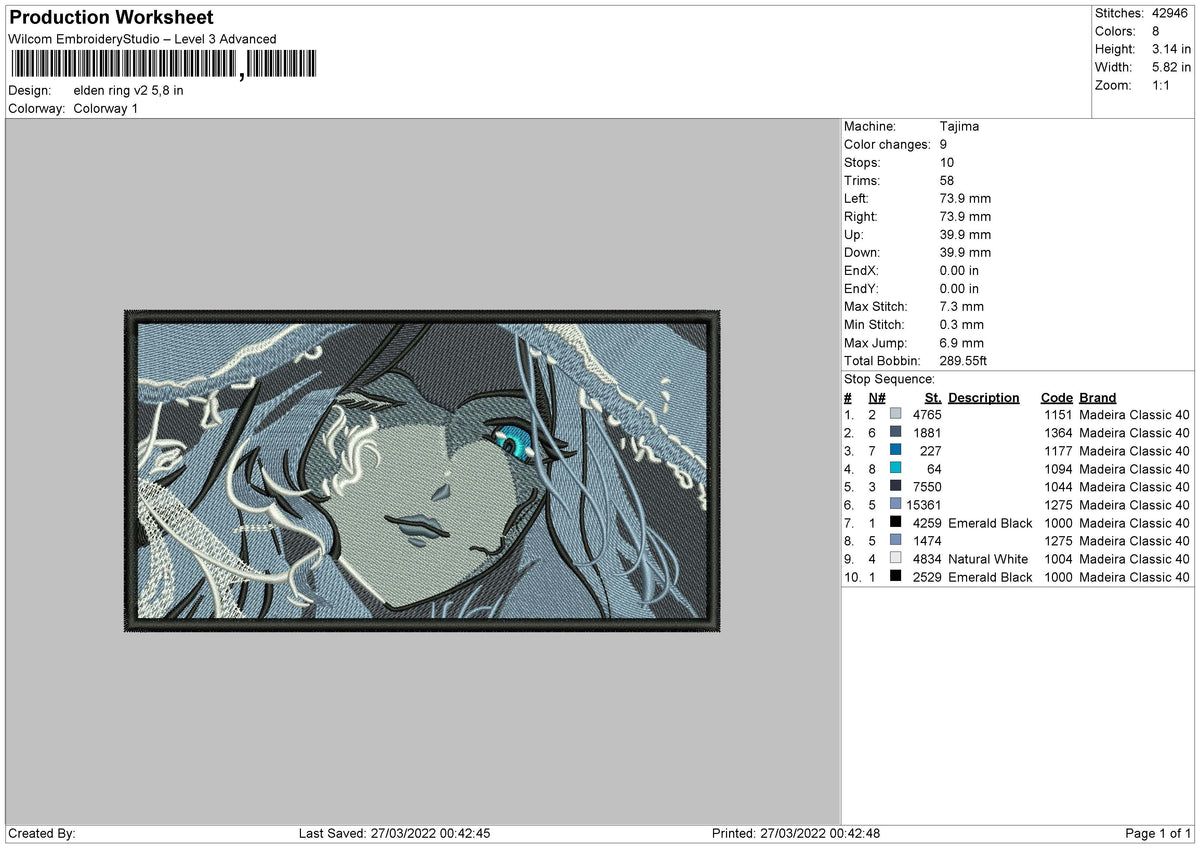Click 'Emerald Black' description with 2529 stitches

[x=990, y=577]
